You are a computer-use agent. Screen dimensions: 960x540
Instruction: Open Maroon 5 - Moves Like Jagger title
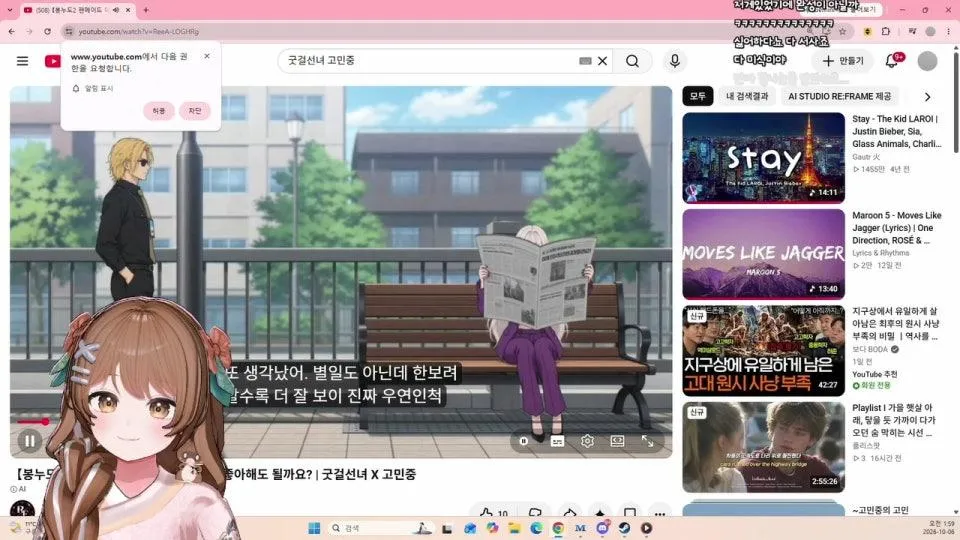click(x=896, y=228)
